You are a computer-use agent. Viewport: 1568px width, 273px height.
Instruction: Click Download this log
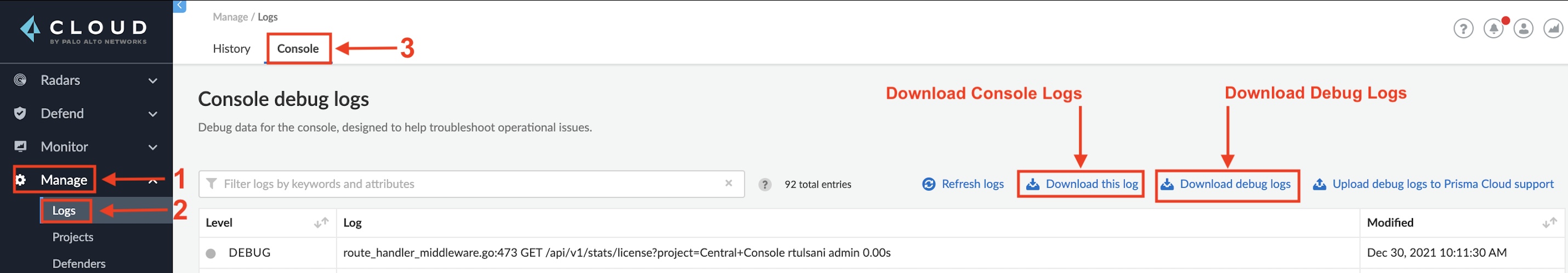tap(1082, 184)
